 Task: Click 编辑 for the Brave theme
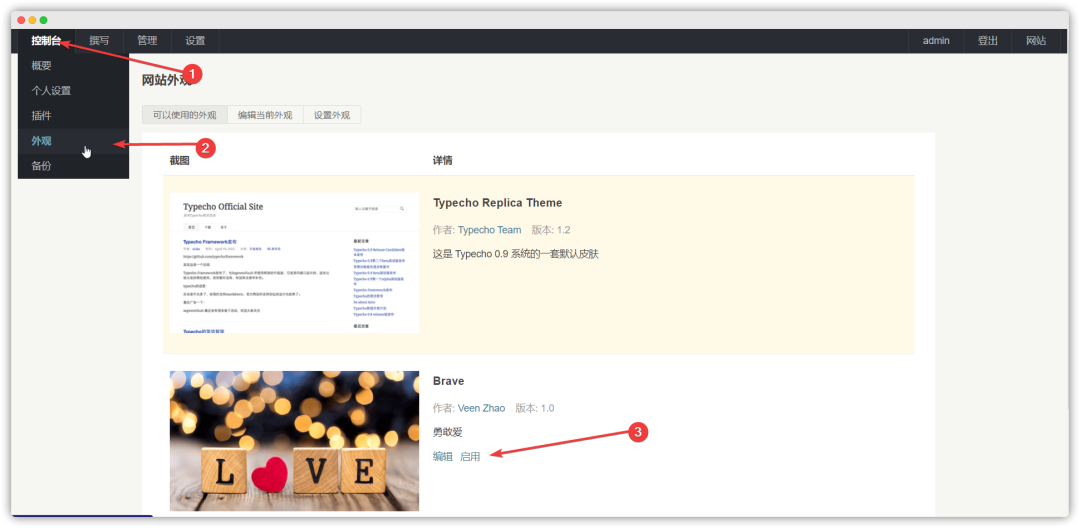tap(443, 456)
